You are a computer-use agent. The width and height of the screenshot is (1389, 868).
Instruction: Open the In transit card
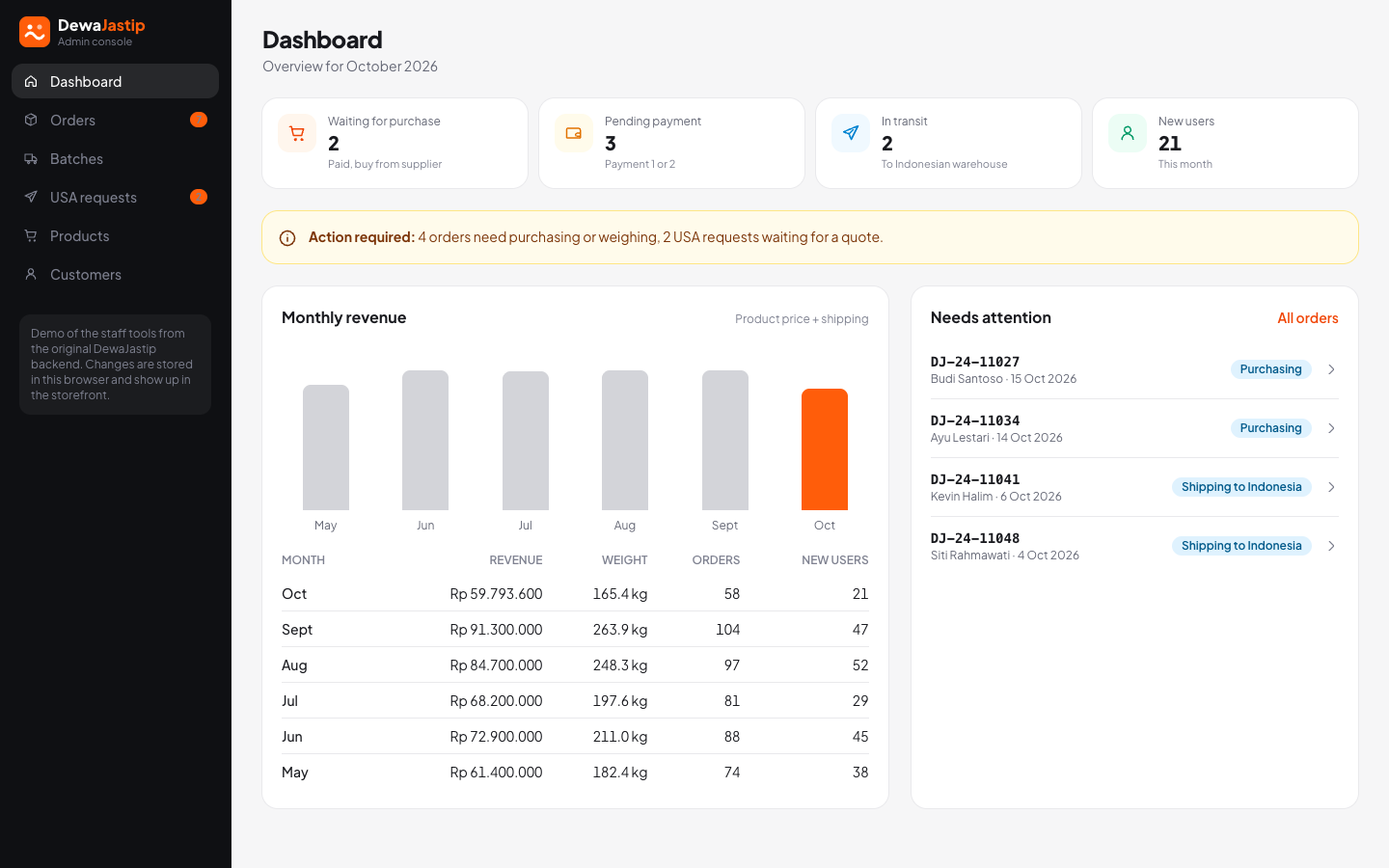coord(948,143)
